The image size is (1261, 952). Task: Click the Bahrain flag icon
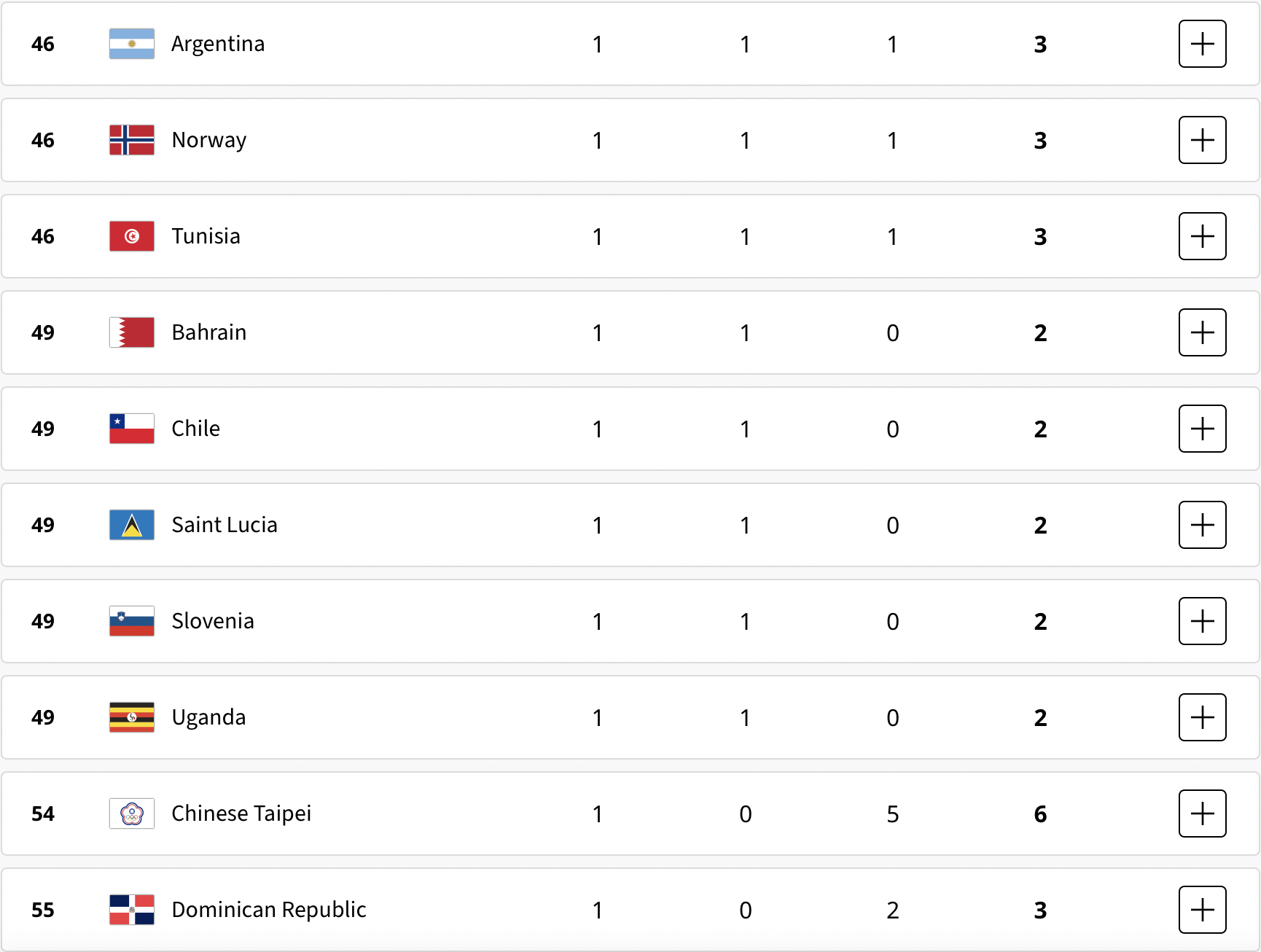click(x=132, y=332)
